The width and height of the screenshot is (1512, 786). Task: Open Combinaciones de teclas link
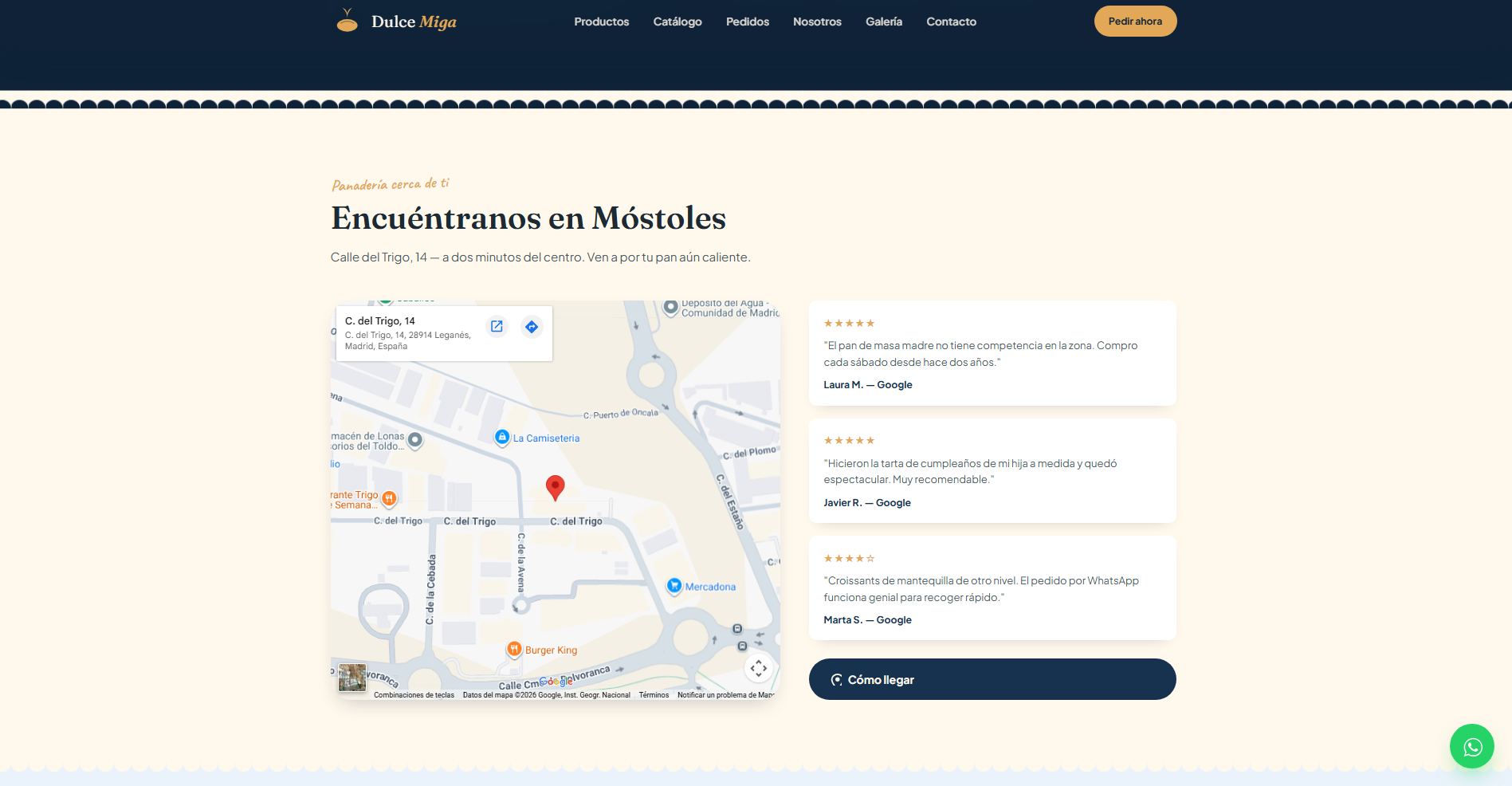coord(414,695)
